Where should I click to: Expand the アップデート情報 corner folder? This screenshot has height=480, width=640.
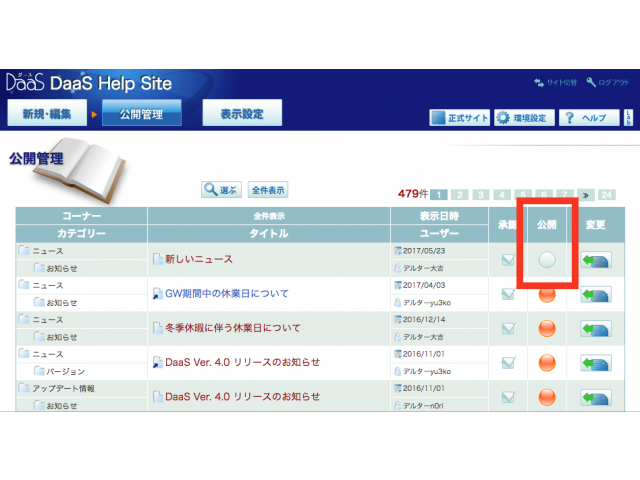click(24, 387)
